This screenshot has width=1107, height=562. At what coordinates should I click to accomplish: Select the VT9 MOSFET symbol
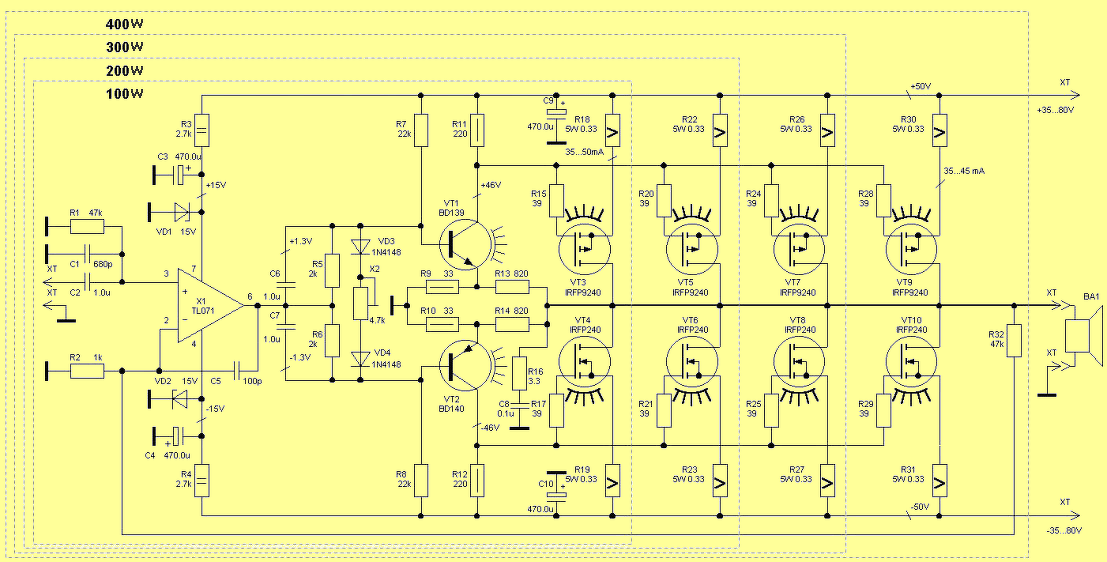pos(911,249)
